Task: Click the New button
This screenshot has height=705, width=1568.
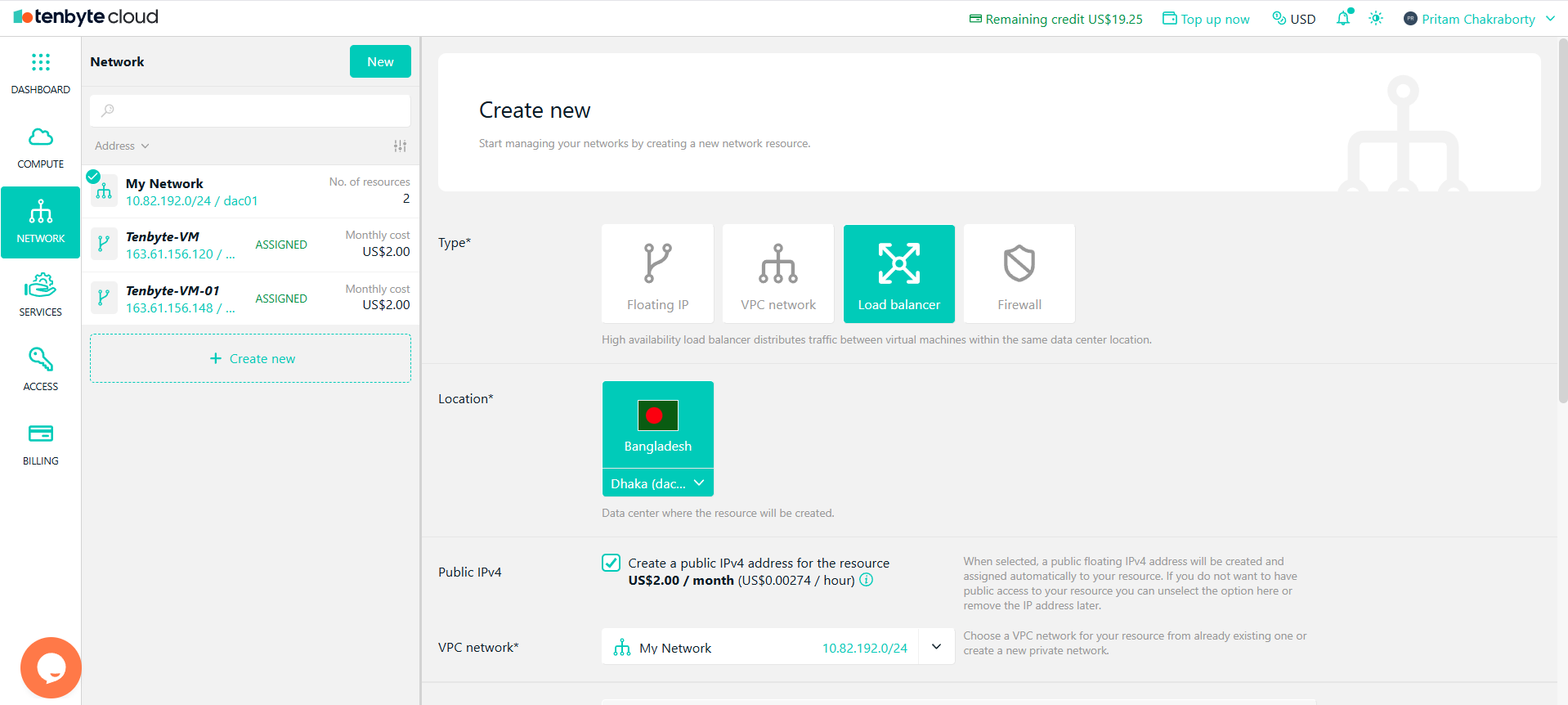Action: click(x=380, y=61)
